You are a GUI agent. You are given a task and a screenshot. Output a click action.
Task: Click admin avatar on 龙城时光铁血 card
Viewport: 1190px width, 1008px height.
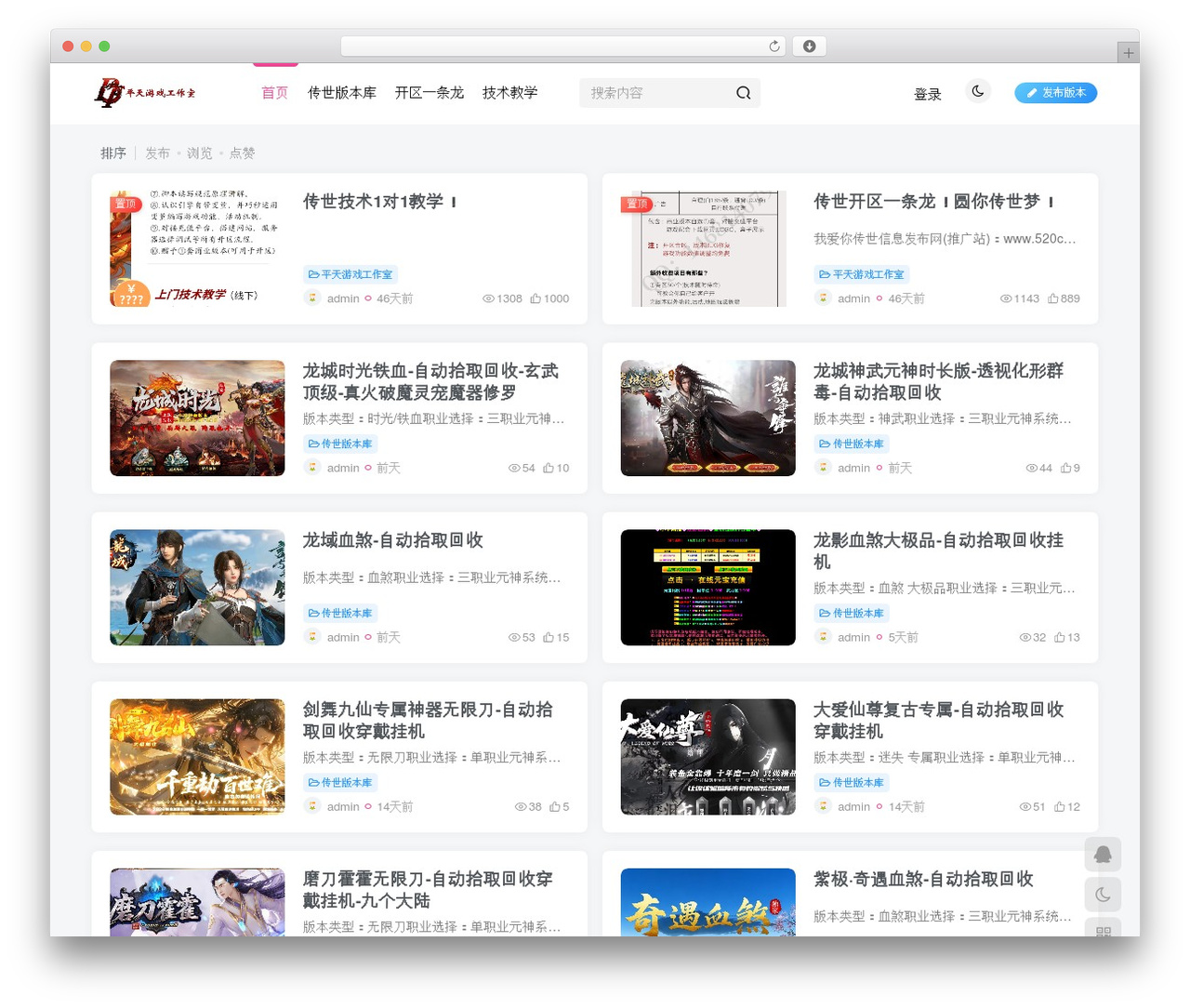pyautogui.click(x=312, y=467)
